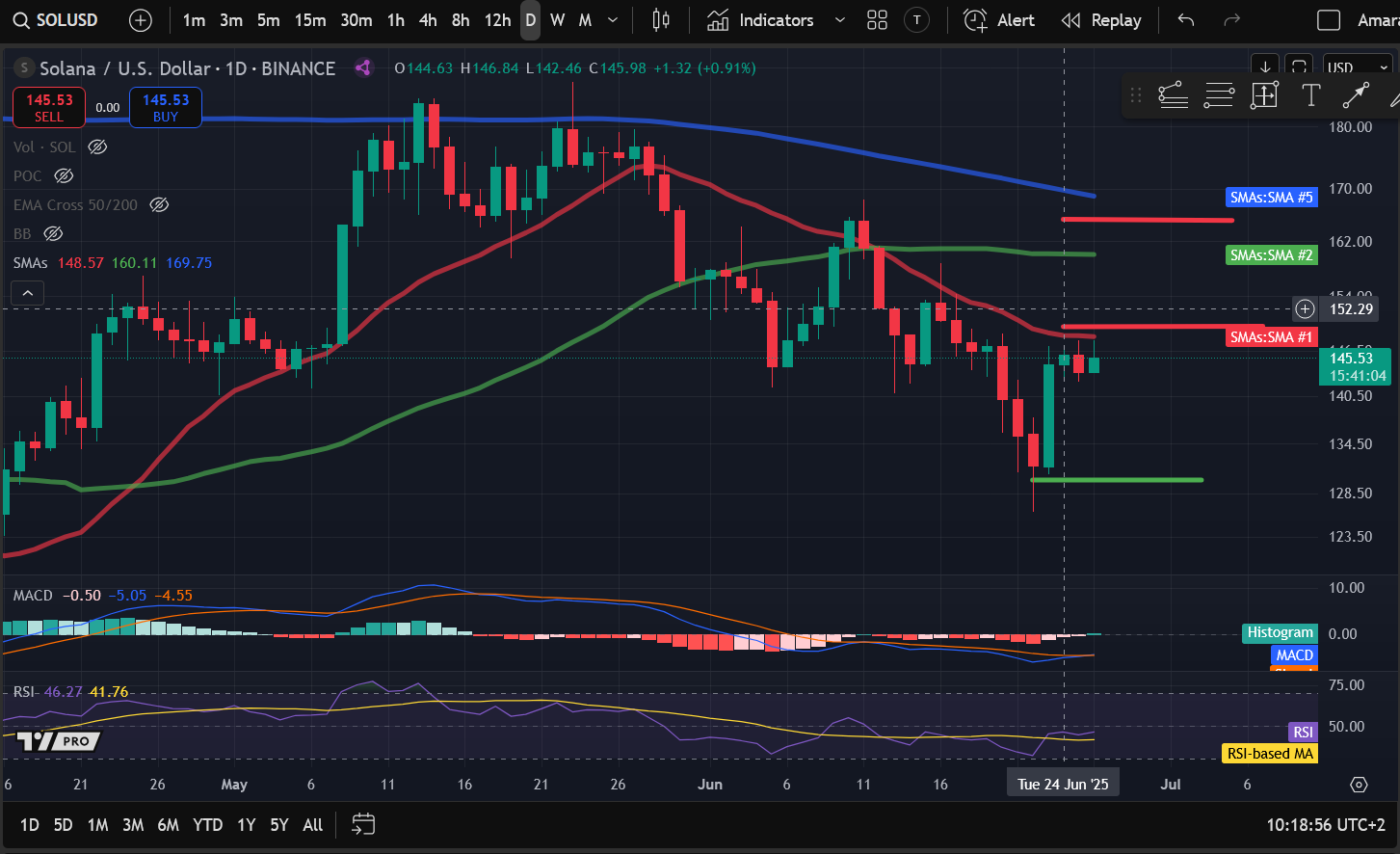Set date range to 3M
The height and width of the screenshot is (854, 1400).
point(133,824)
